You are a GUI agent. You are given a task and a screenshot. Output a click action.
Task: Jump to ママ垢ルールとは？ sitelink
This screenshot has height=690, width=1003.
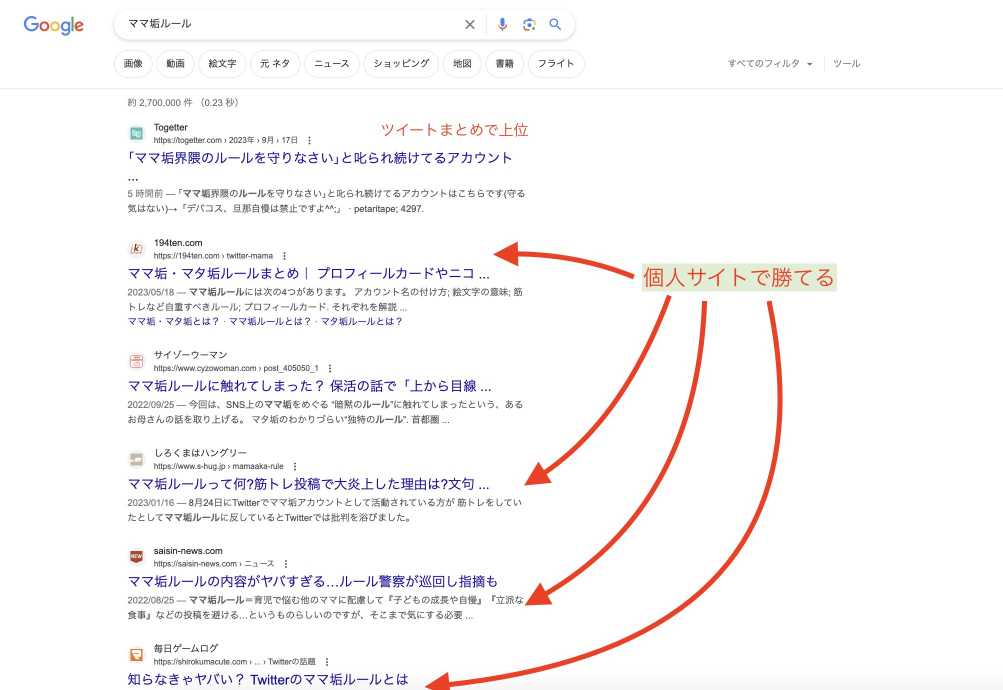coord(270,322)
